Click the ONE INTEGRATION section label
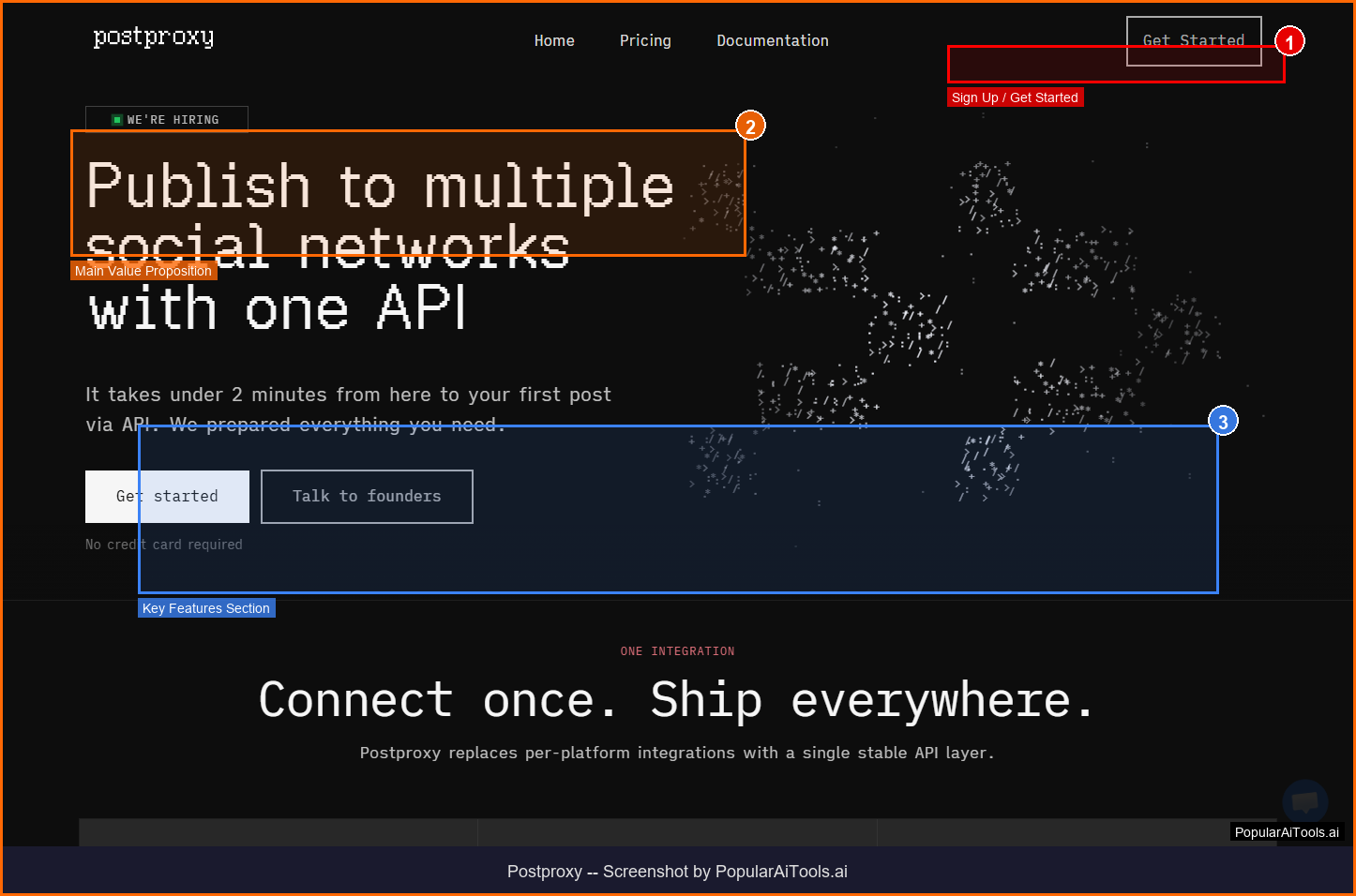The image size is (1356, 896). (677, 651)
